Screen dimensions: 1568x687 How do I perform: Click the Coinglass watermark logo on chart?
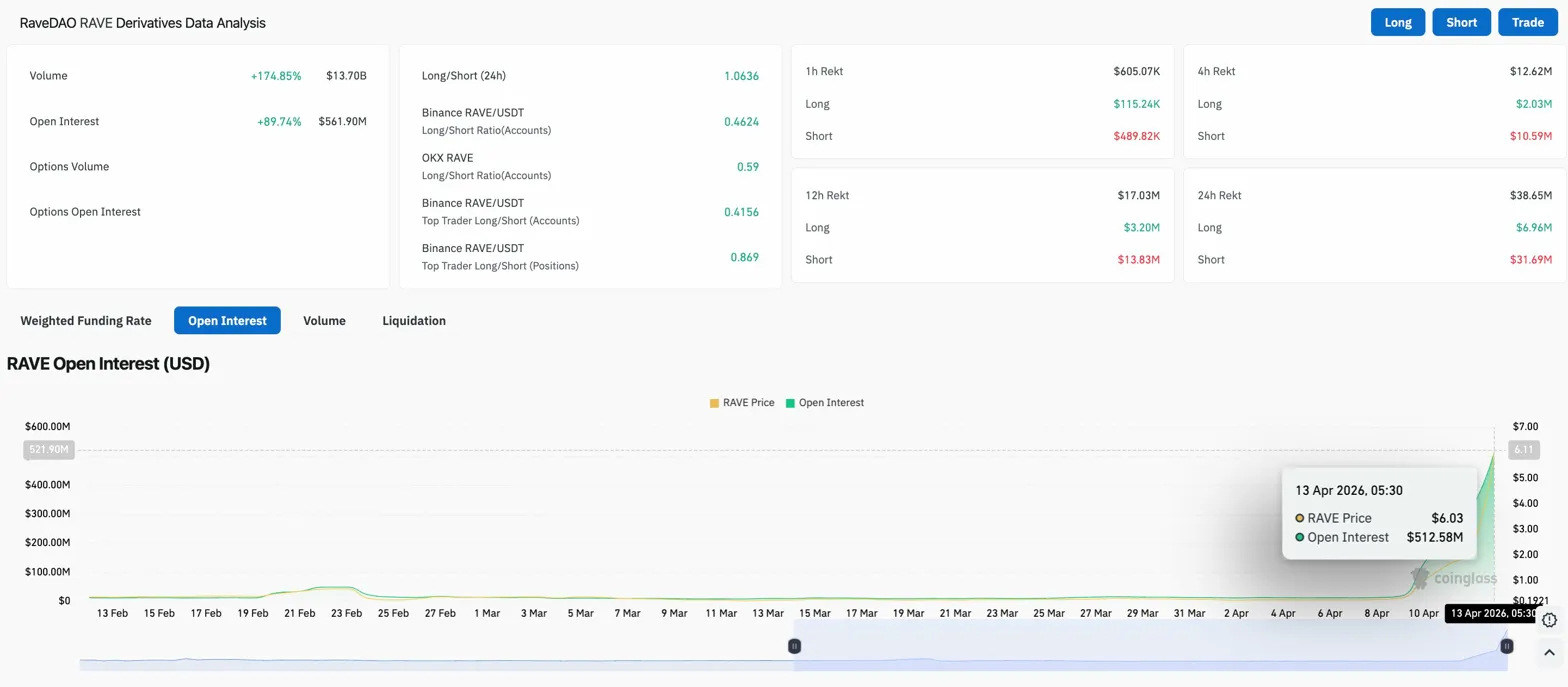(x=1453, y=578)
